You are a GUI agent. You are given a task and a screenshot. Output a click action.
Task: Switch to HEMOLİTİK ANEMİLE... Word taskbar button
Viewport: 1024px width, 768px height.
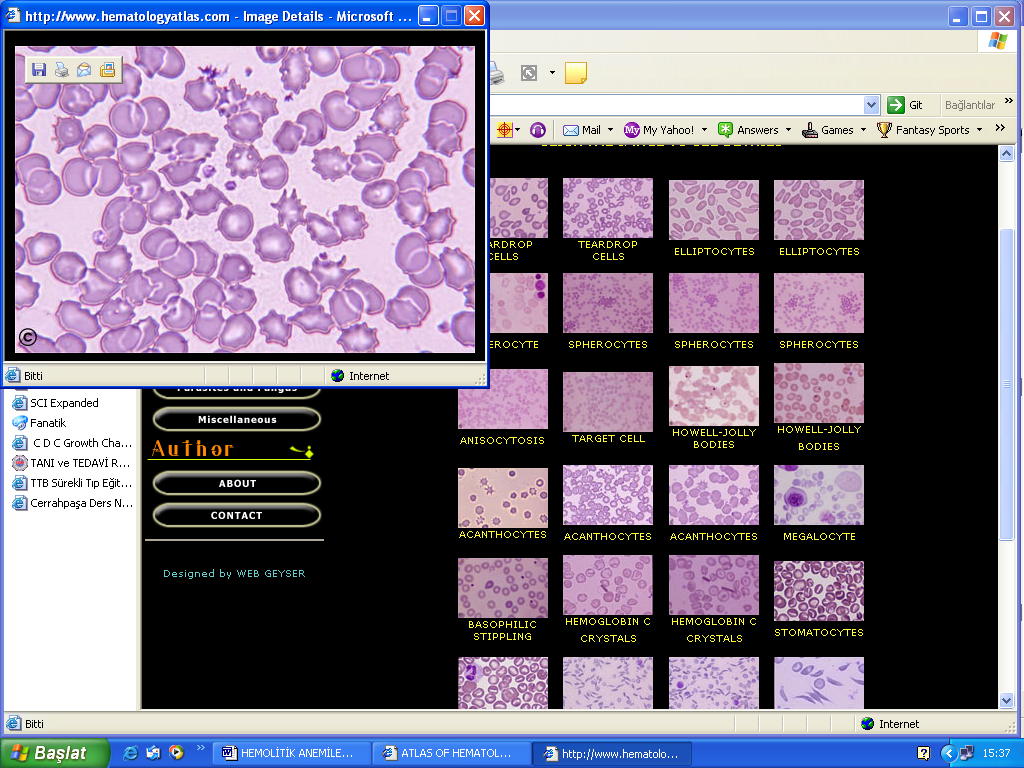pos(291,753)
